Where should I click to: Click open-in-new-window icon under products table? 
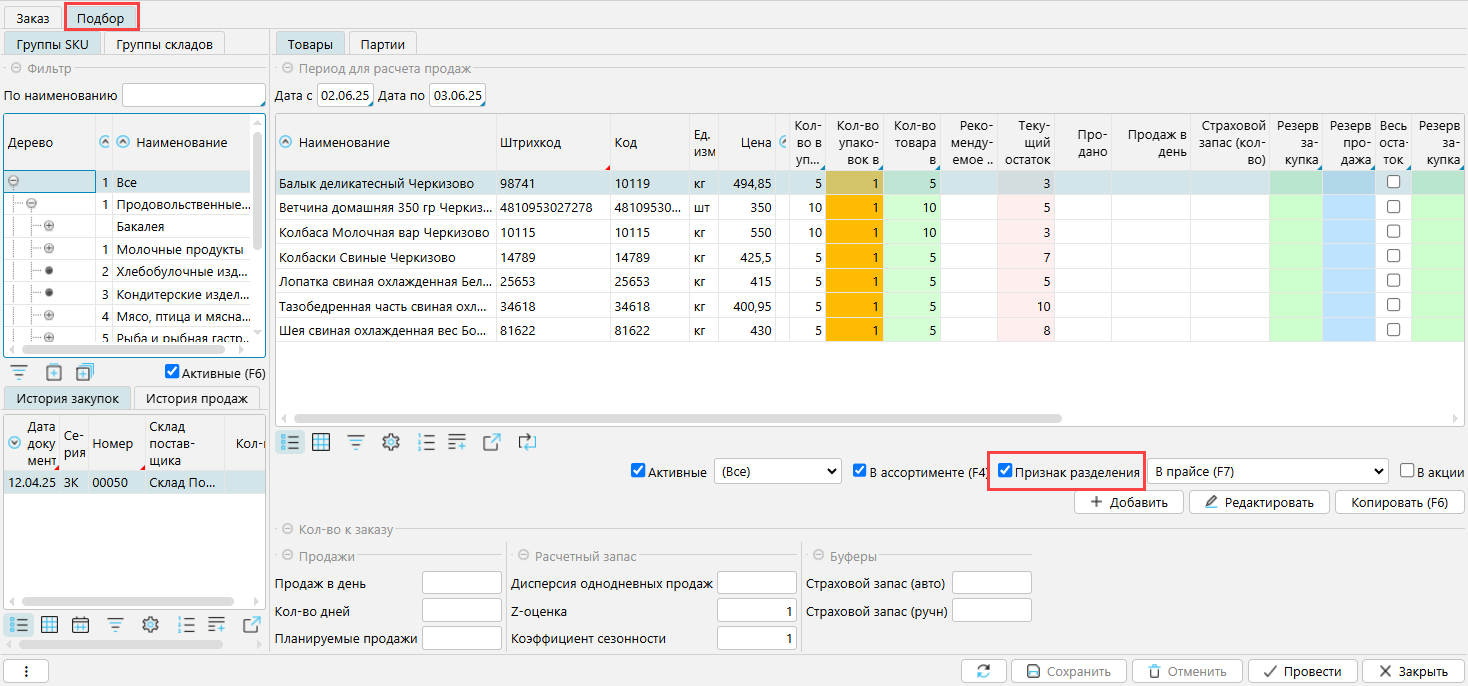(x=491, y=442)
